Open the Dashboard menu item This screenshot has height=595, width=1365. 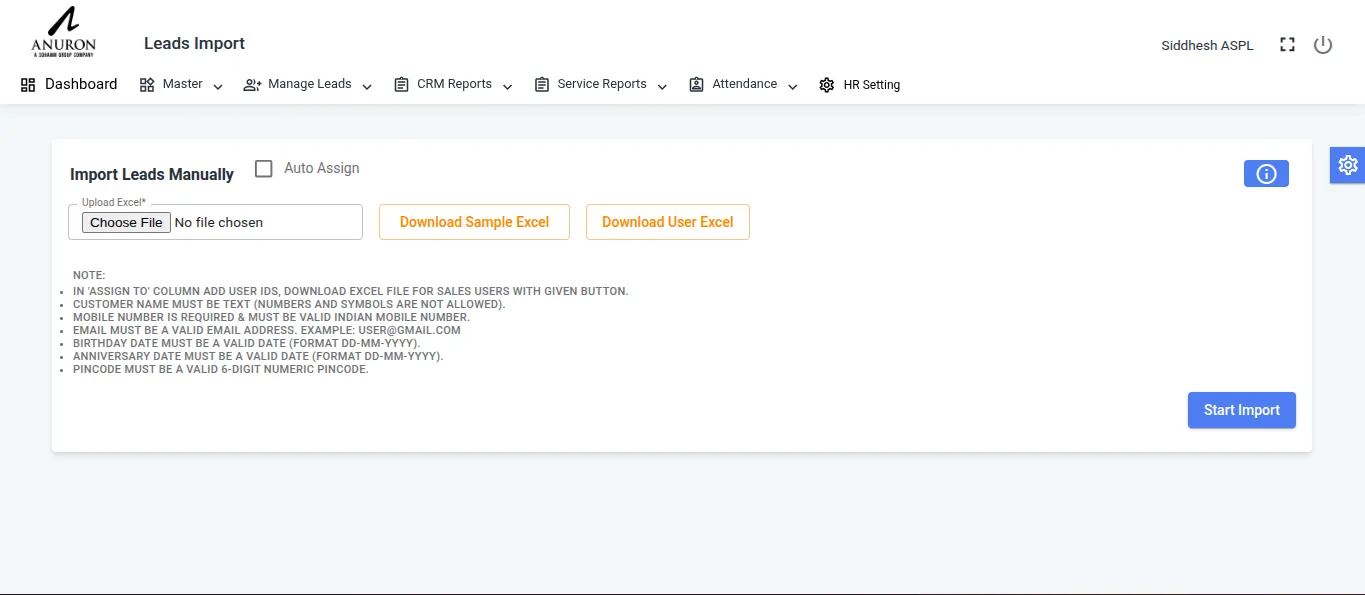[x=81, y=84]
